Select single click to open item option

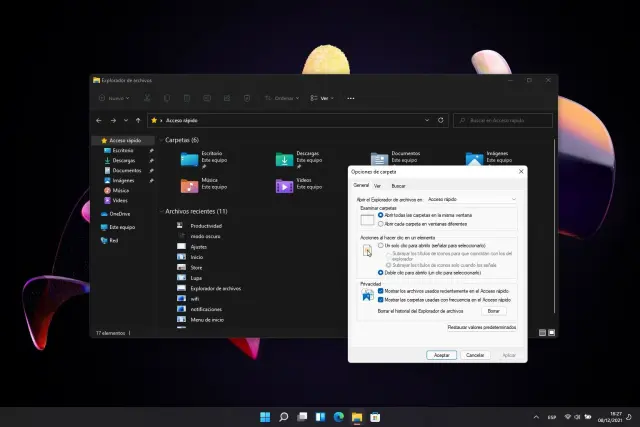(x=381, y=245)
